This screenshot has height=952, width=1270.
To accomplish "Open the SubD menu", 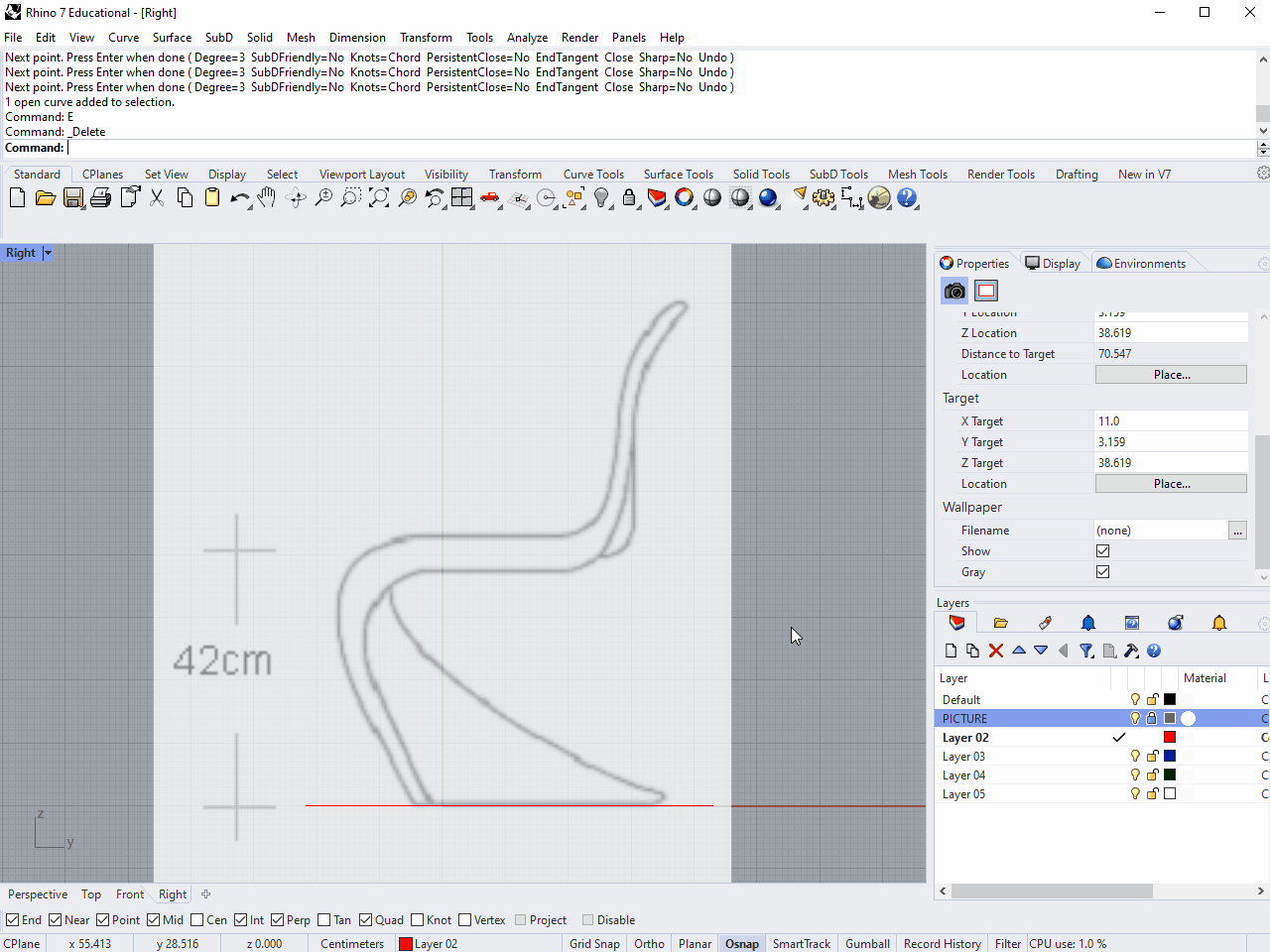I will pos(219,38).
